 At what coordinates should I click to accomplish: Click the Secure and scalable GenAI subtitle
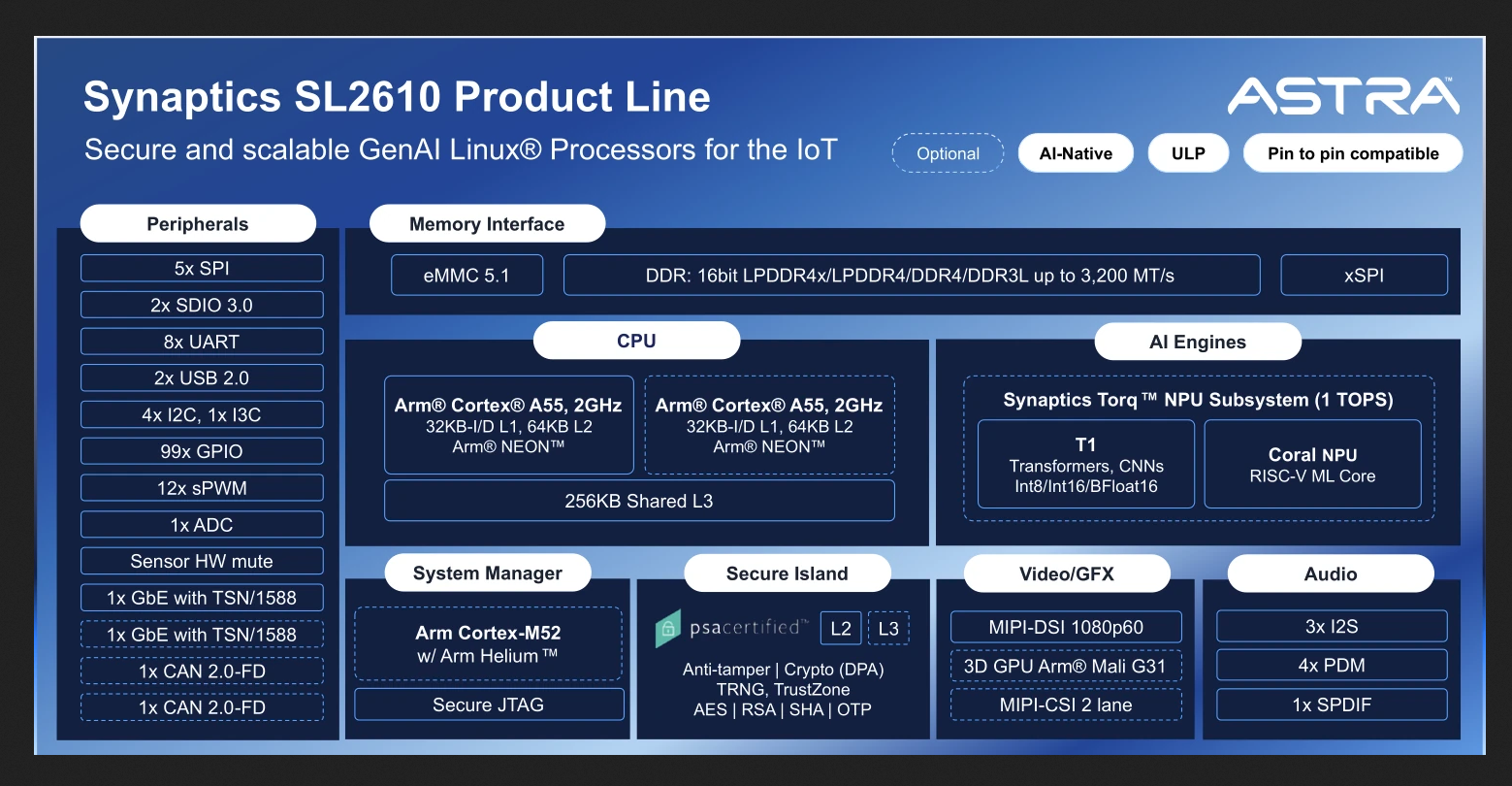pyautogui.click(x=461, y=149)
